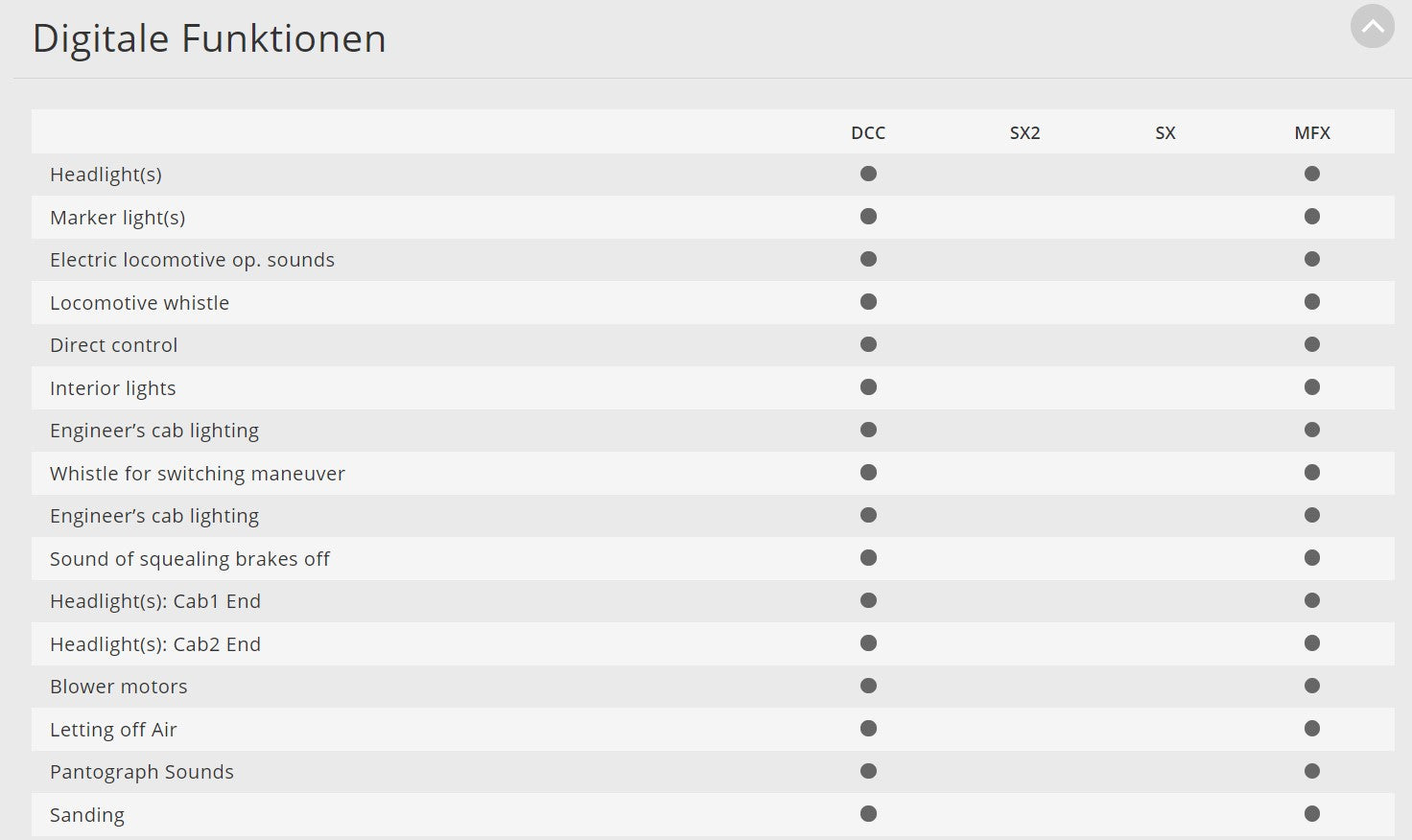This screenshot has height=840, width=1412.
Task: Select the MFX column header
Action: pyautogui.click(x=1311, y=133)
